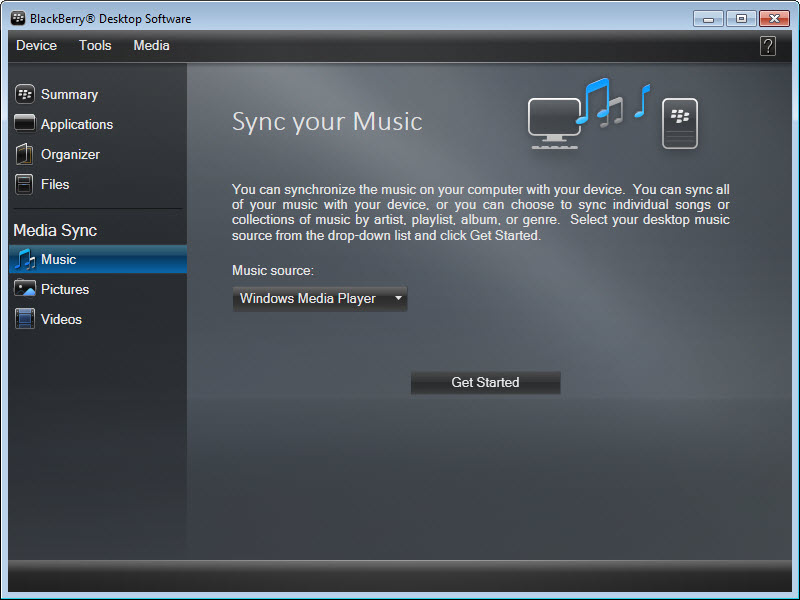Minimize the BlackBerry Desktop Software window
The image size is (800, 600).
coord(708,19)
